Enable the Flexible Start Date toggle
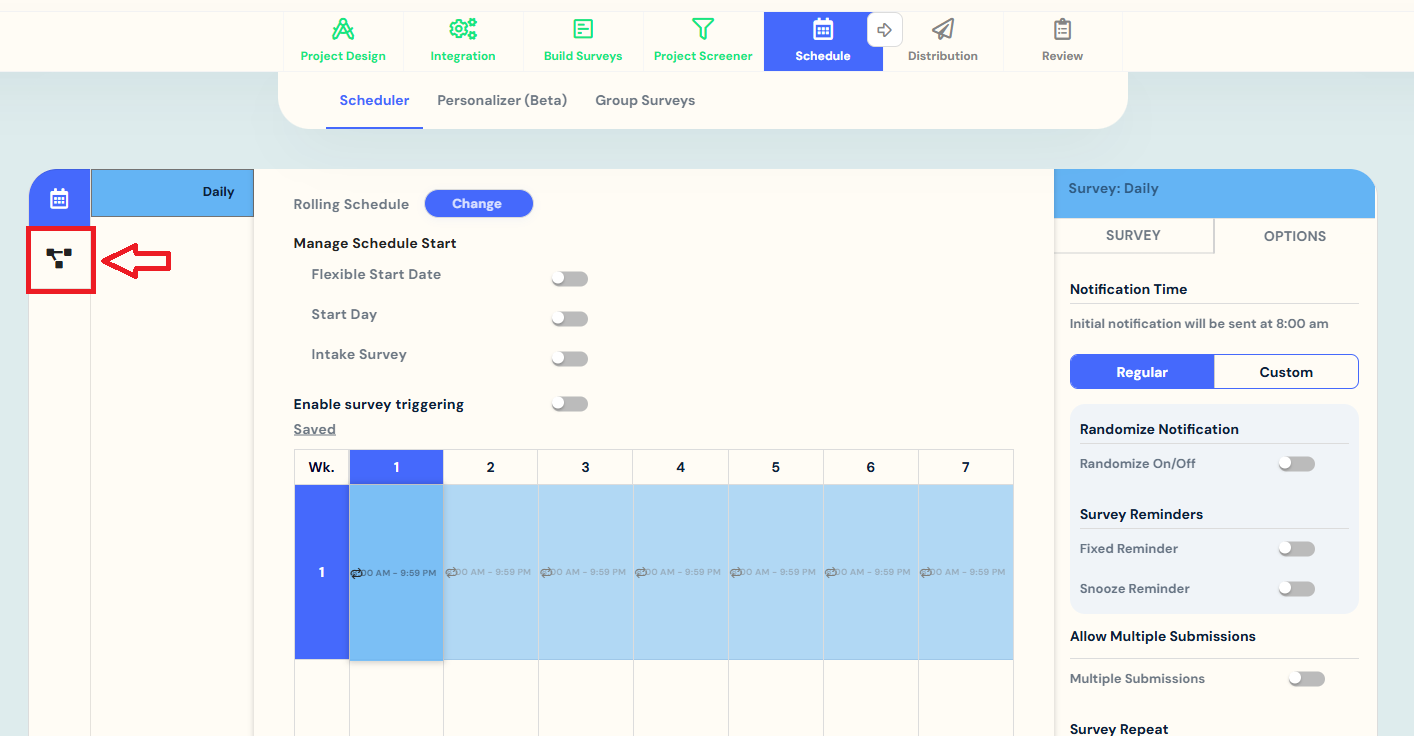This screenshot has width=1414, height=736. [x=569, y=279]
